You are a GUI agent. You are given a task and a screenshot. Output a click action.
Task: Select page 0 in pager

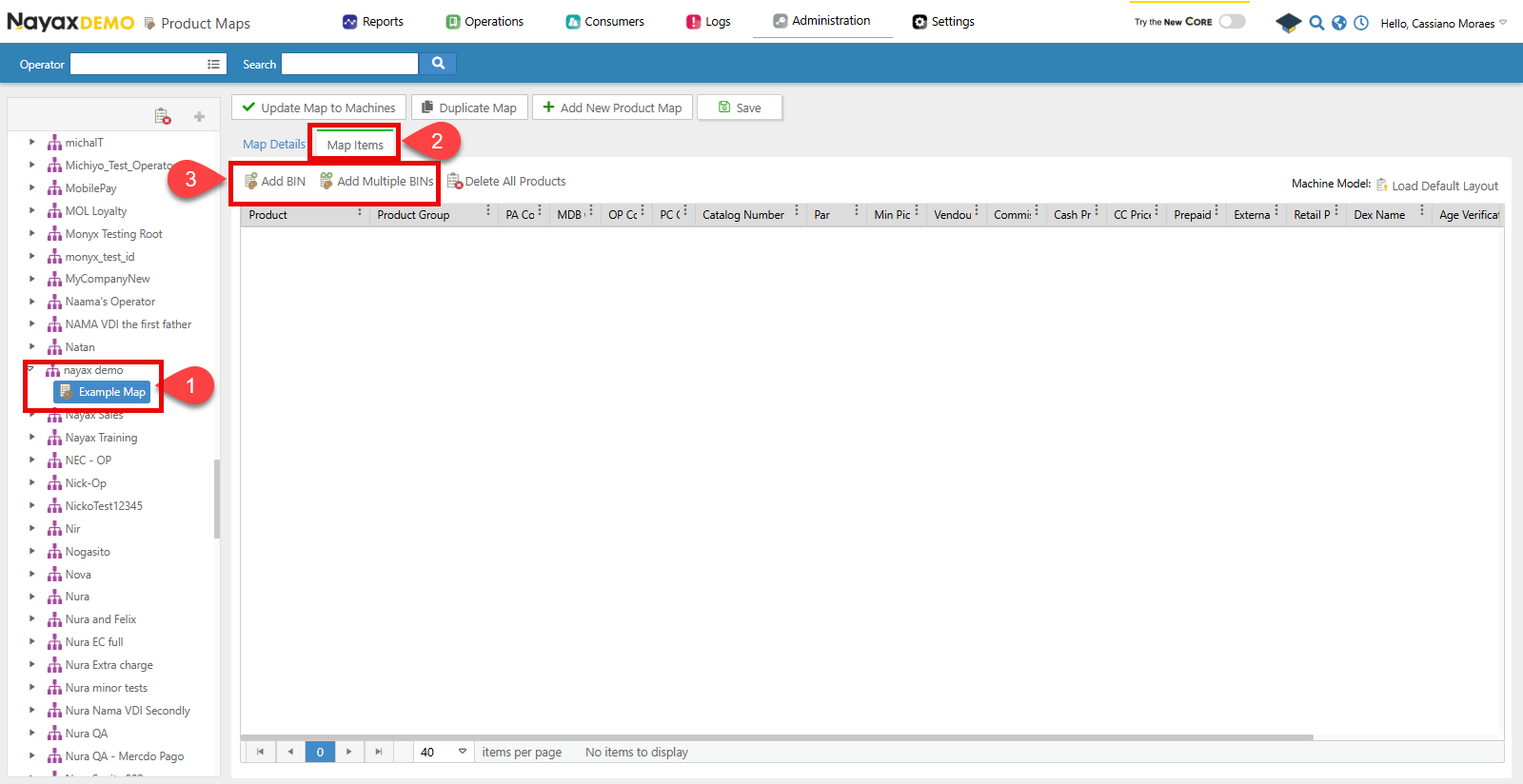point(320,752)
